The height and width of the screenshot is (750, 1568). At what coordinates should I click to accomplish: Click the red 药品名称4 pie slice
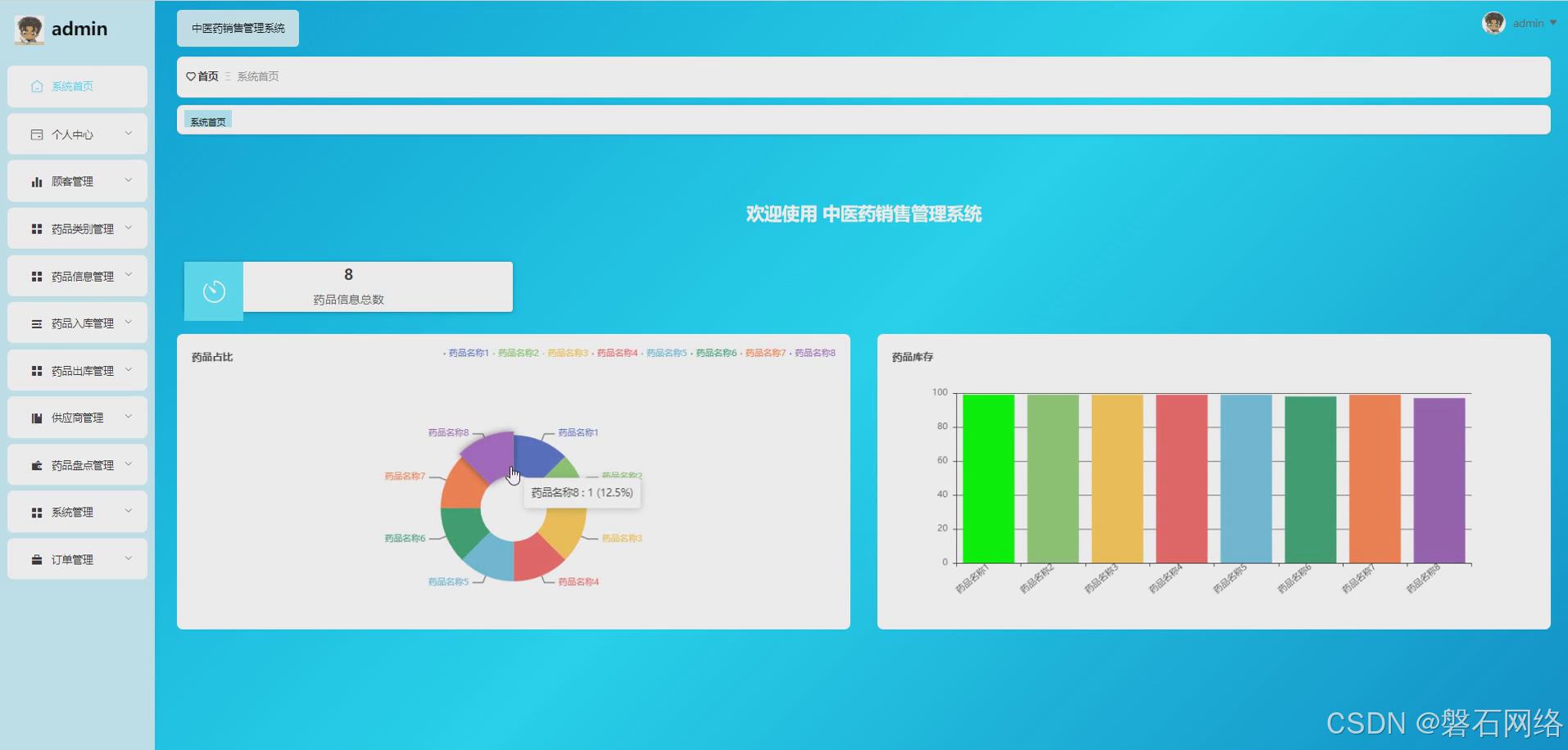537,558
